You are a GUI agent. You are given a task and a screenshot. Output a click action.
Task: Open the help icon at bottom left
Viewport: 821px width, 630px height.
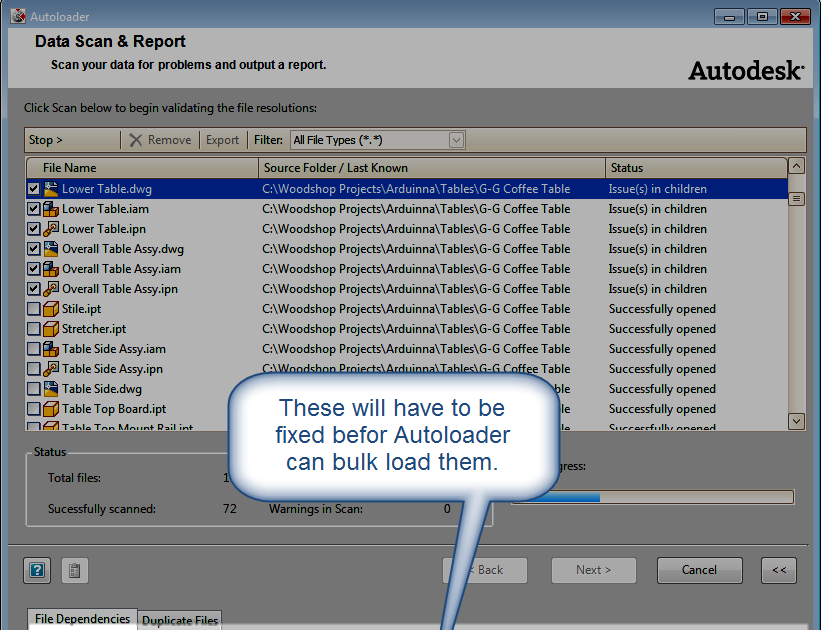36,569
